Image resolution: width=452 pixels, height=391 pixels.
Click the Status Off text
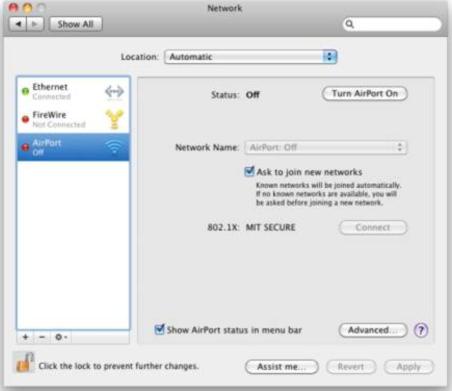pyautogui.click(x=252, y=95)
